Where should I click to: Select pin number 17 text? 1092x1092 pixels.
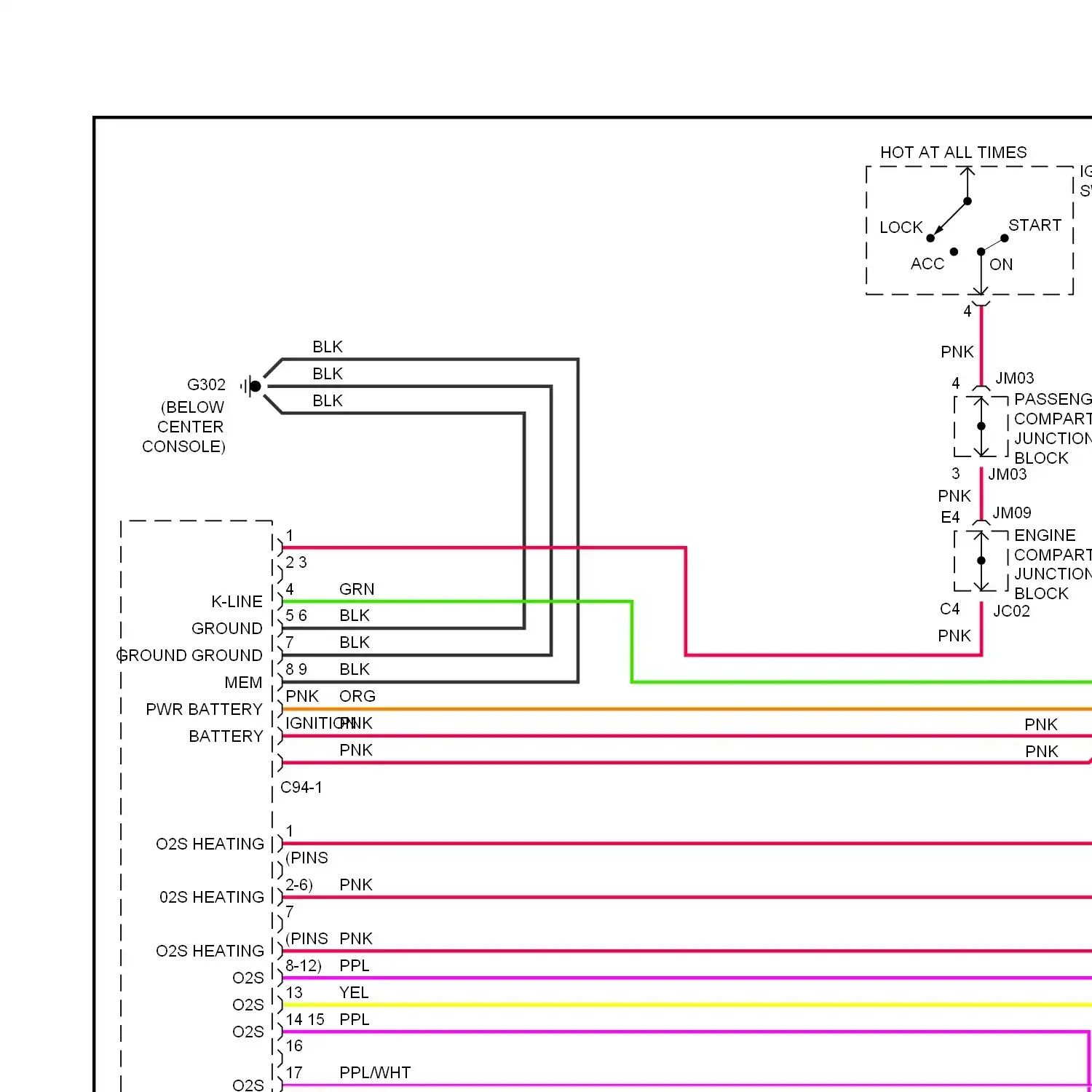coord(294,1072)
